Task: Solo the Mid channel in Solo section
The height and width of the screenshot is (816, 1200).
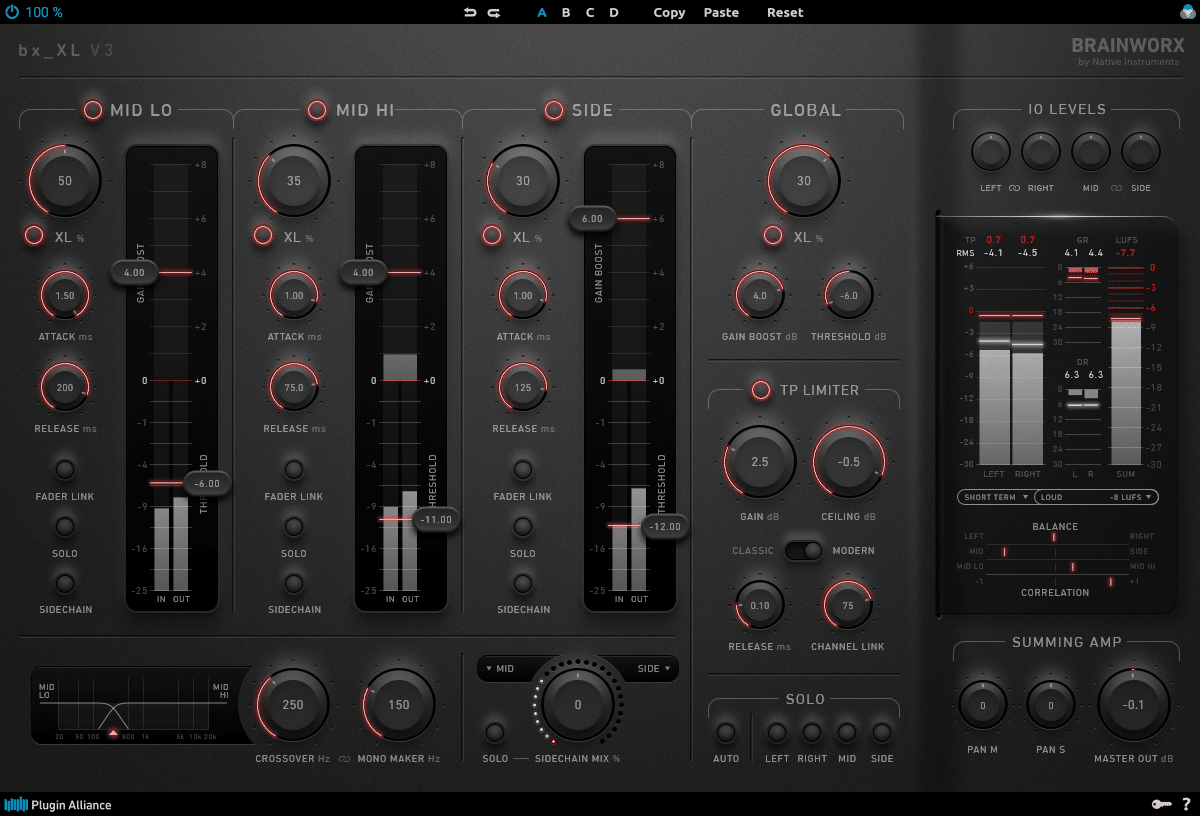Action: coord(847,732)
